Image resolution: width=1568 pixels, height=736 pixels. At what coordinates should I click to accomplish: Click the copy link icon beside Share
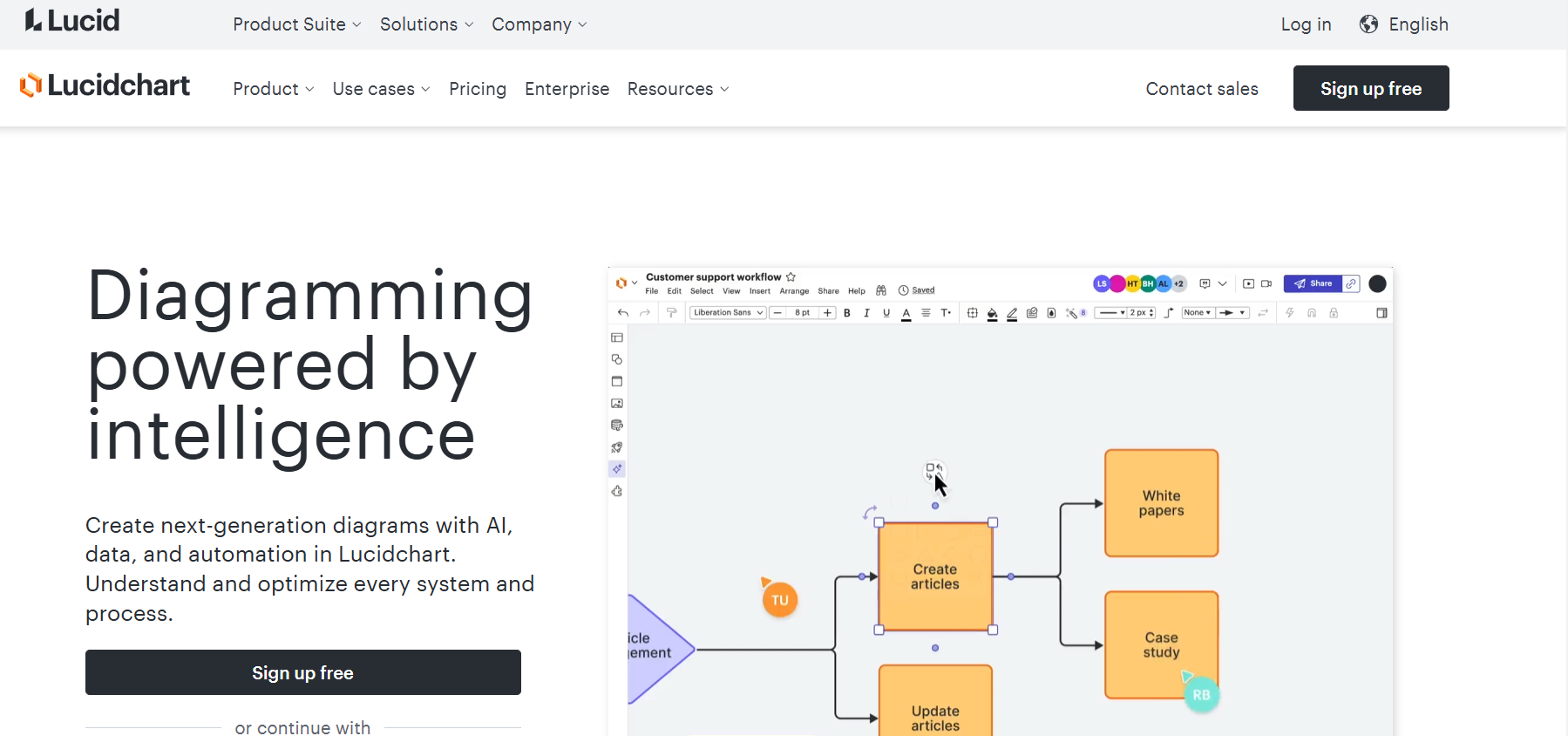(1351, 283)
